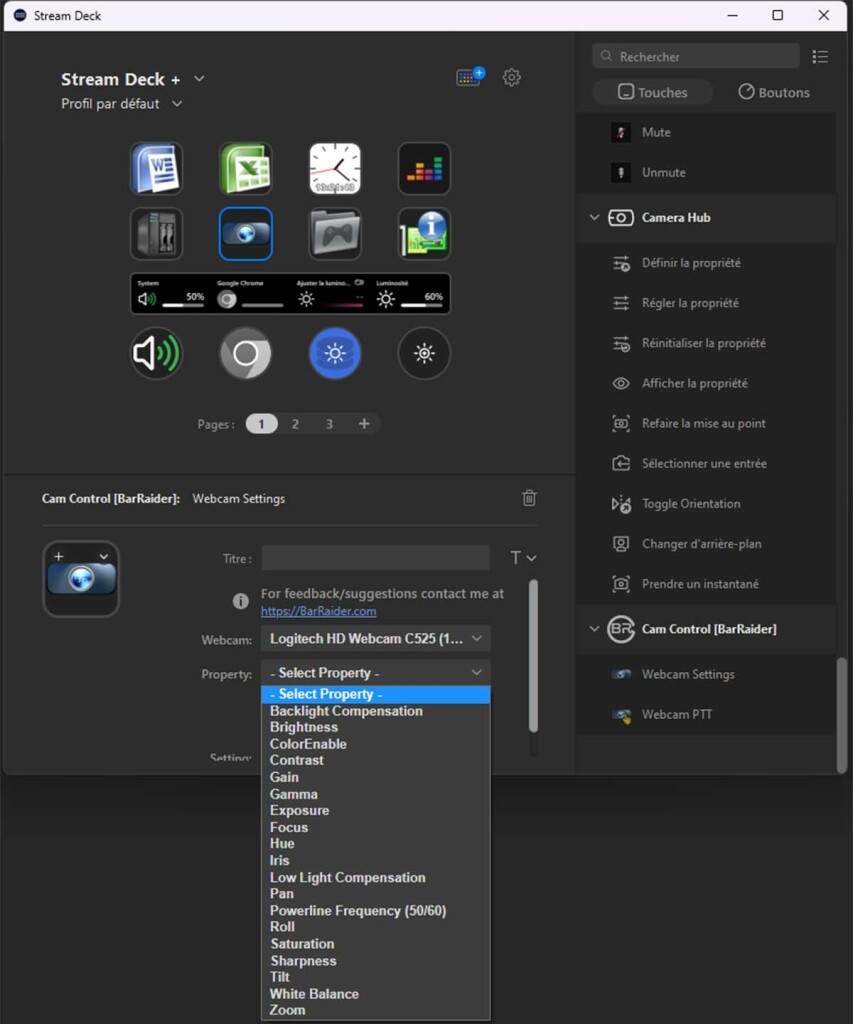The width and height of the screenshot is (853, 1024).
Task: Collapse the Camera Hub section
Action: click(x=593, y=218)
